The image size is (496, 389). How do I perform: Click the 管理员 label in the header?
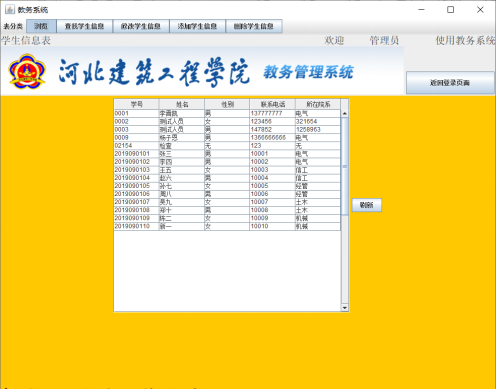coord(384,41)
